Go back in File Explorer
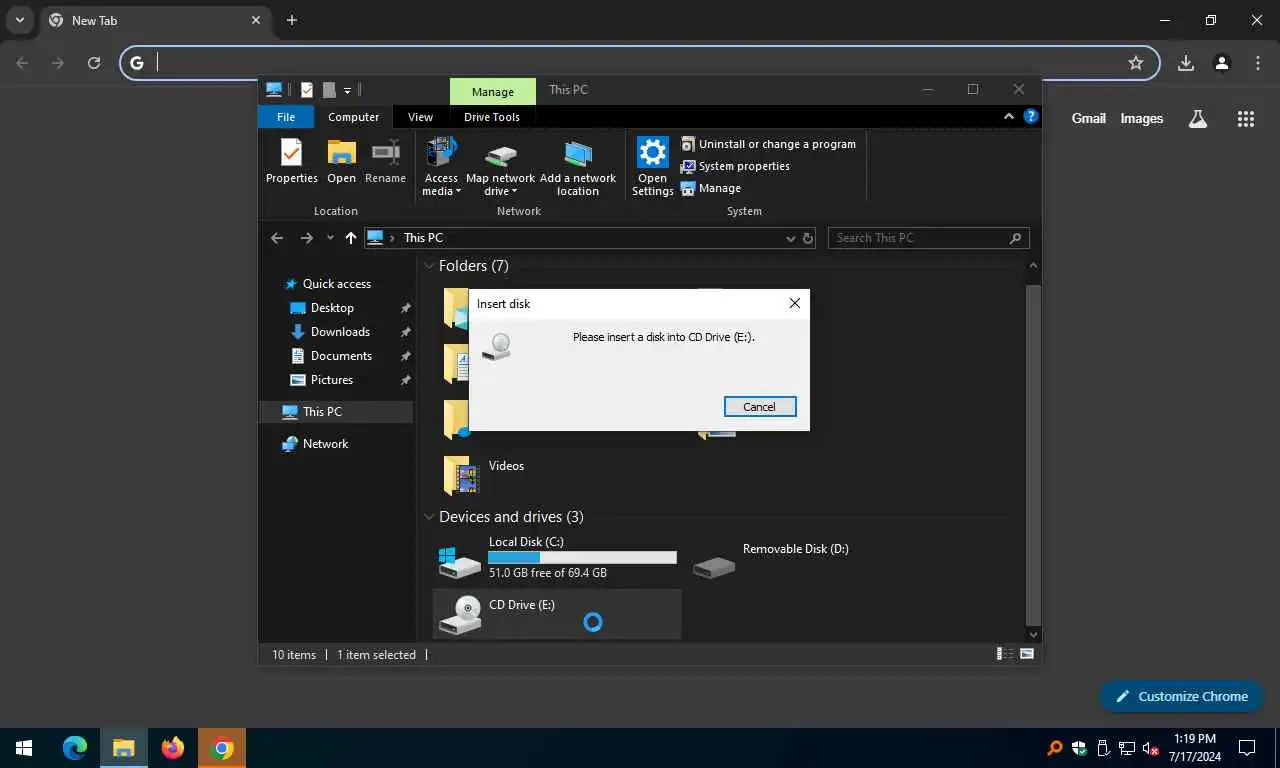 277,238
